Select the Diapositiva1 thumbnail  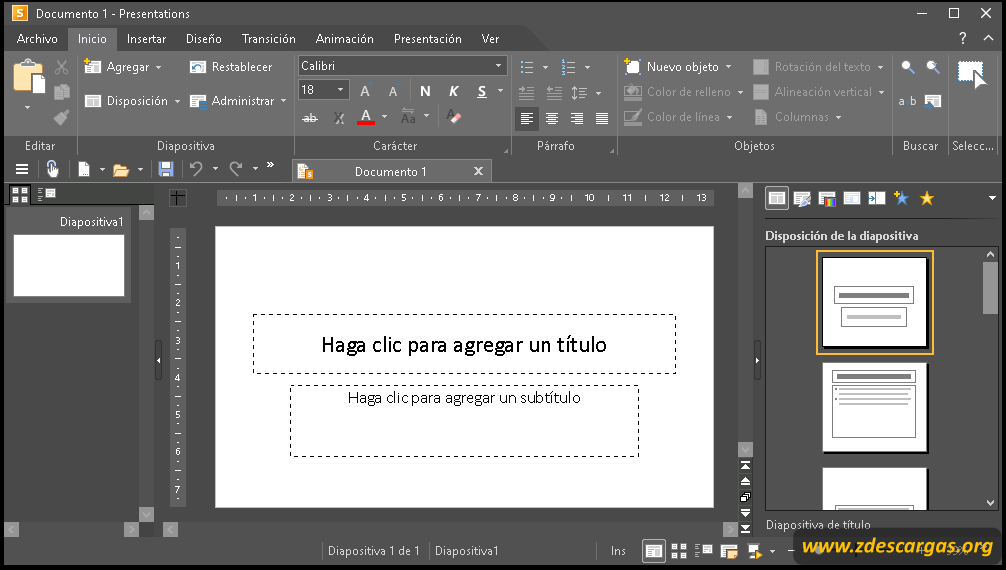tap(69, 265)
